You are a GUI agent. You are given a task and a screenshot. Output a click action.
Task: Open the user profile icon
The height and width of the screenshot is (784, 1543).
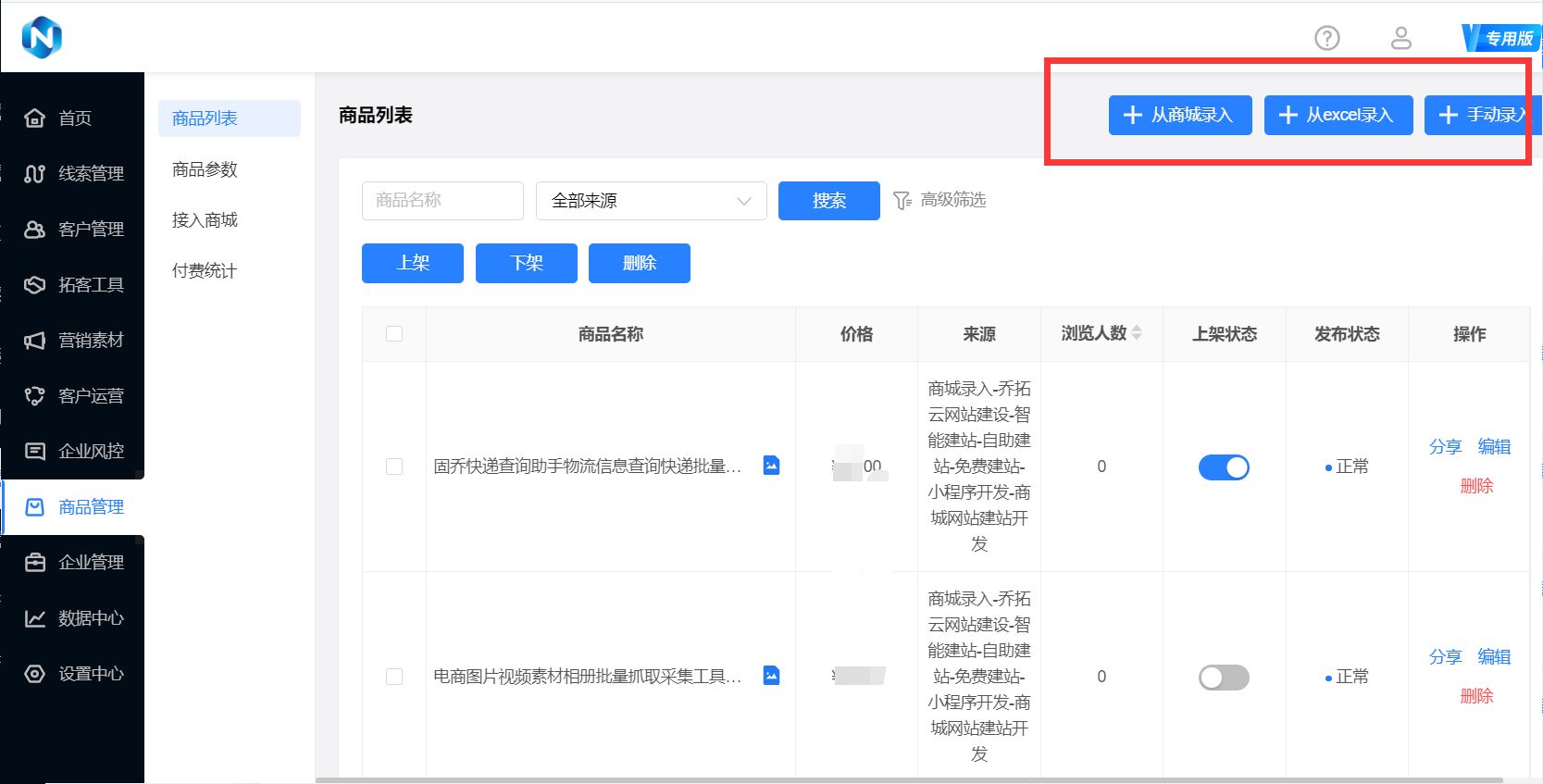[x=1401, y=38]
